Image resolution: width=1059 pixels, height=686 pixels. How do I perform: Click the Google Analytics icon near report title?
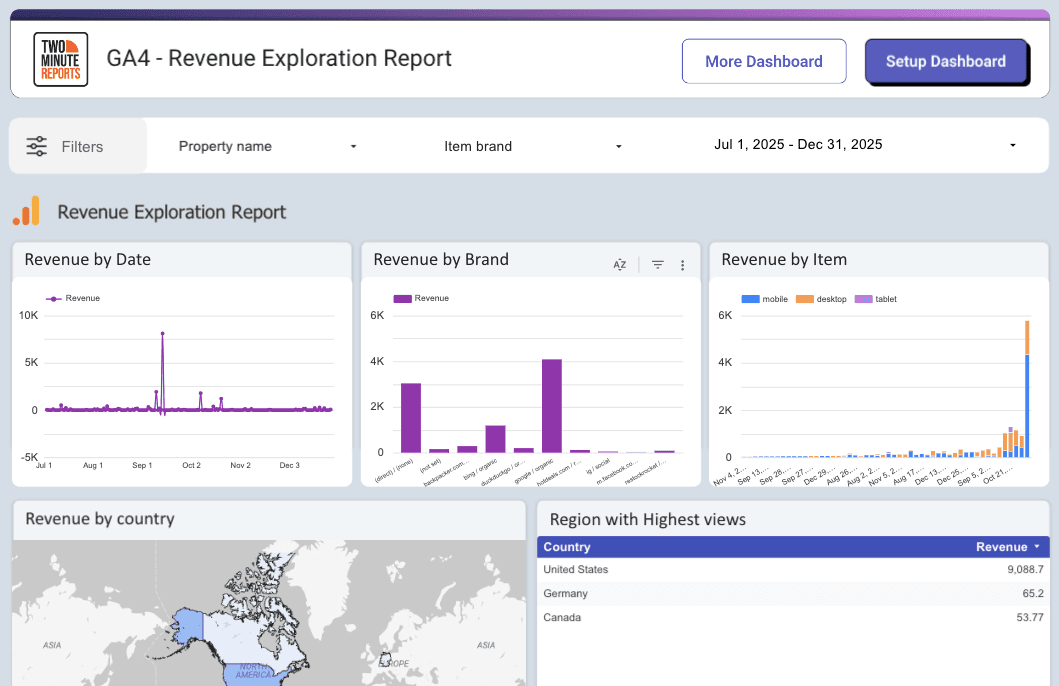tap(26, 211)
